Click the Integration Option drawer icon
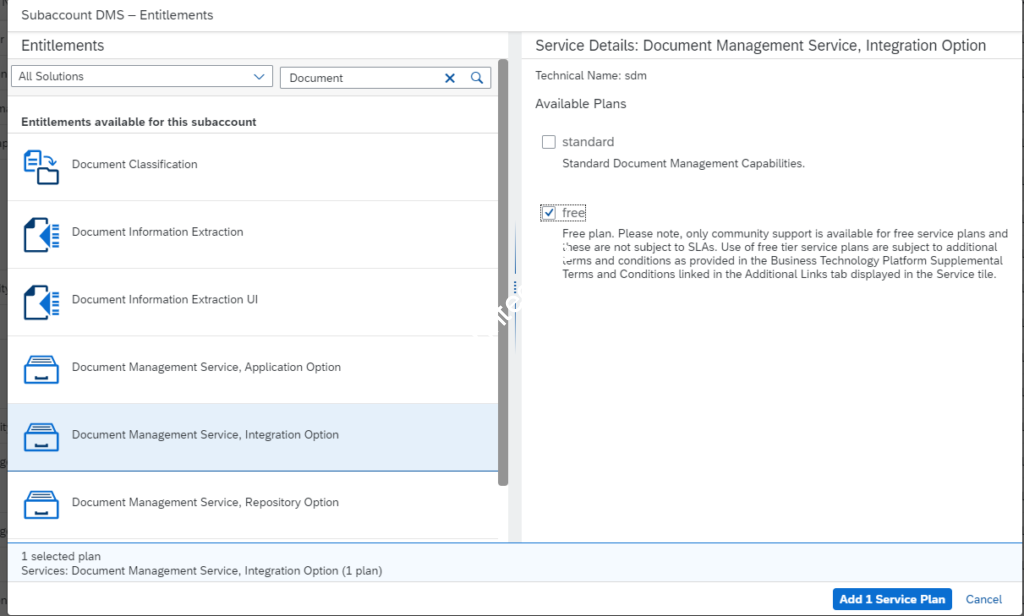1024x616 pixels. tap(41, 437)
